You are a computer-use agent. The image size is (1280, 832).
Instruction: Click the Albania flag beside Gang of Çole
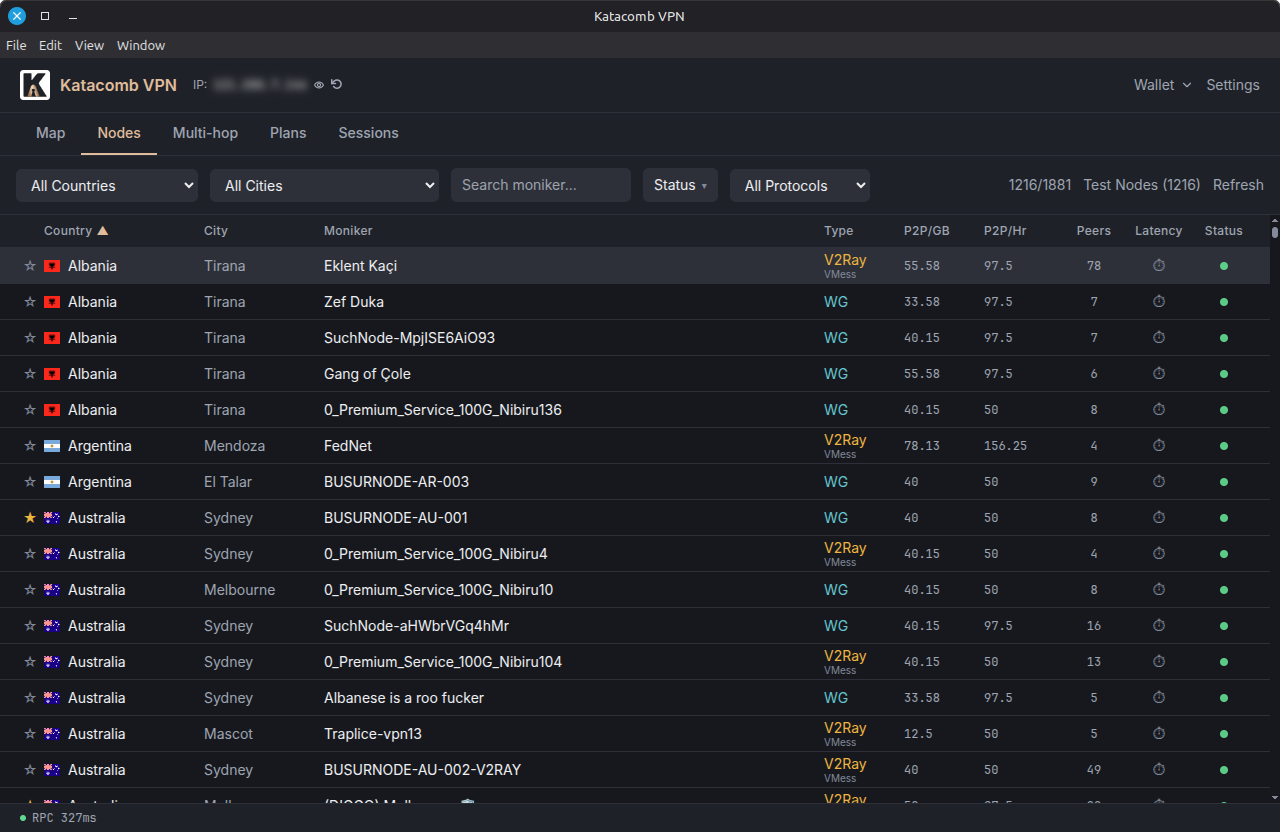click(x=52, y=374)
